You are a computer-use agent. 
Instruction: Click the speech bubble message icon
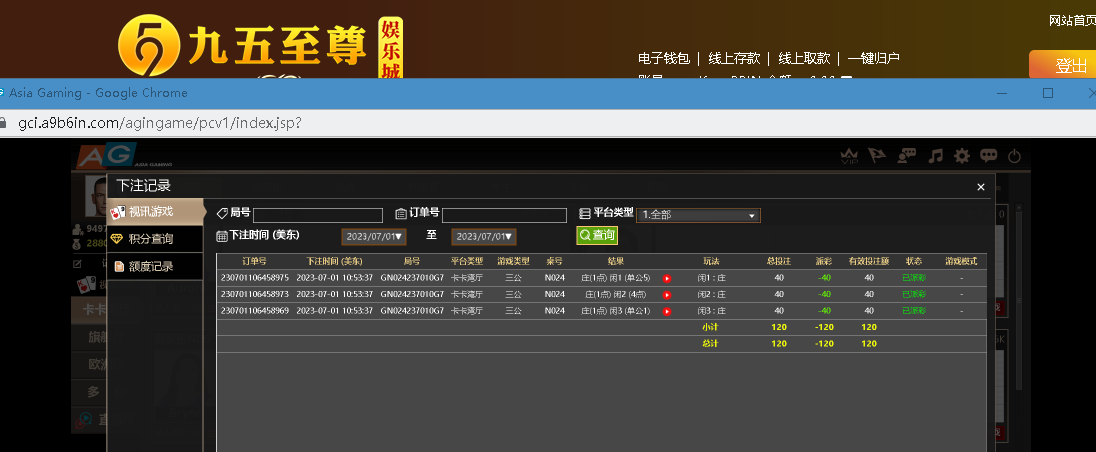(x=989, y=156)
